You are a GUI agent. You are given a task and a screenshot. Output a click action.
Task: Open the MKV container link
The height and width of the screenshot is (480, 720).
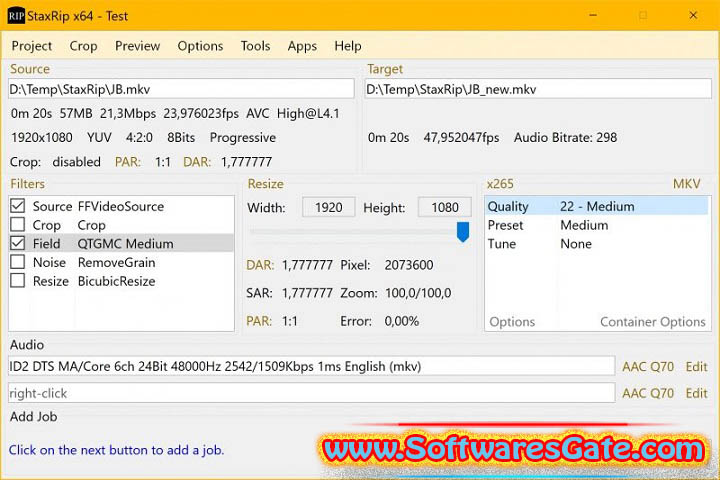pos(686,184)
